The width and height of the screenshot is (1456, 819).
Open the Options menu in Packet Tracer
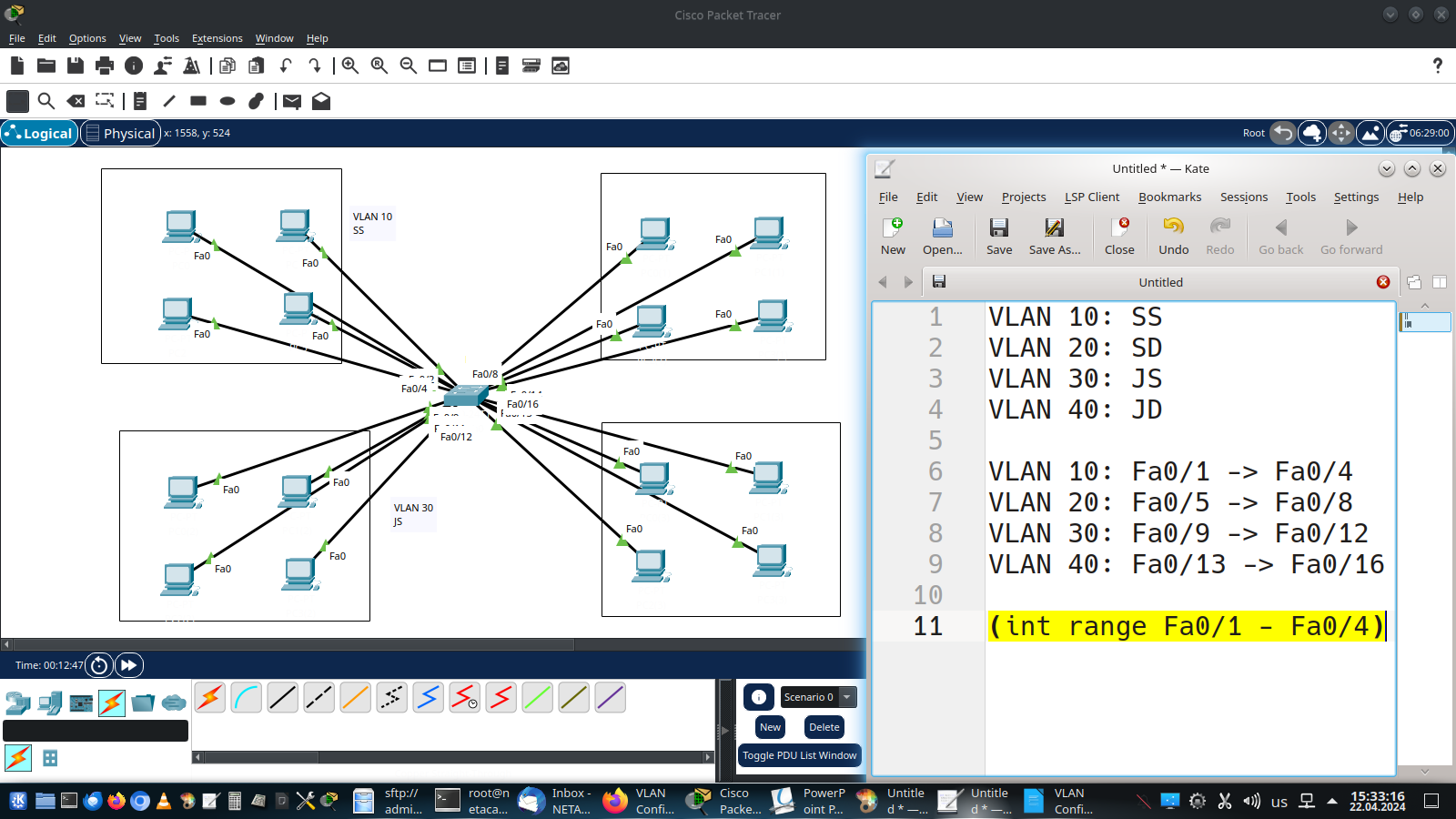(x=87, y=38)
